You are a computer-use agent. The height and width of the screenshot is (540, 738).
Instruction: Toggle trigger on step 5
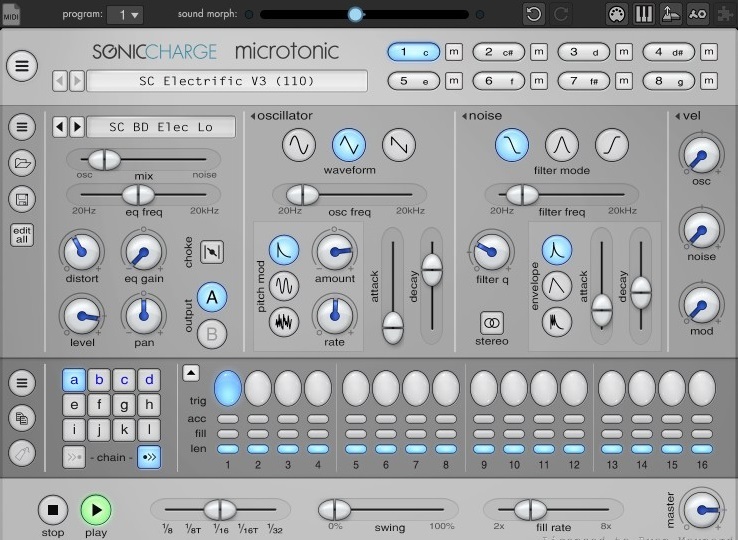point(356,388)
